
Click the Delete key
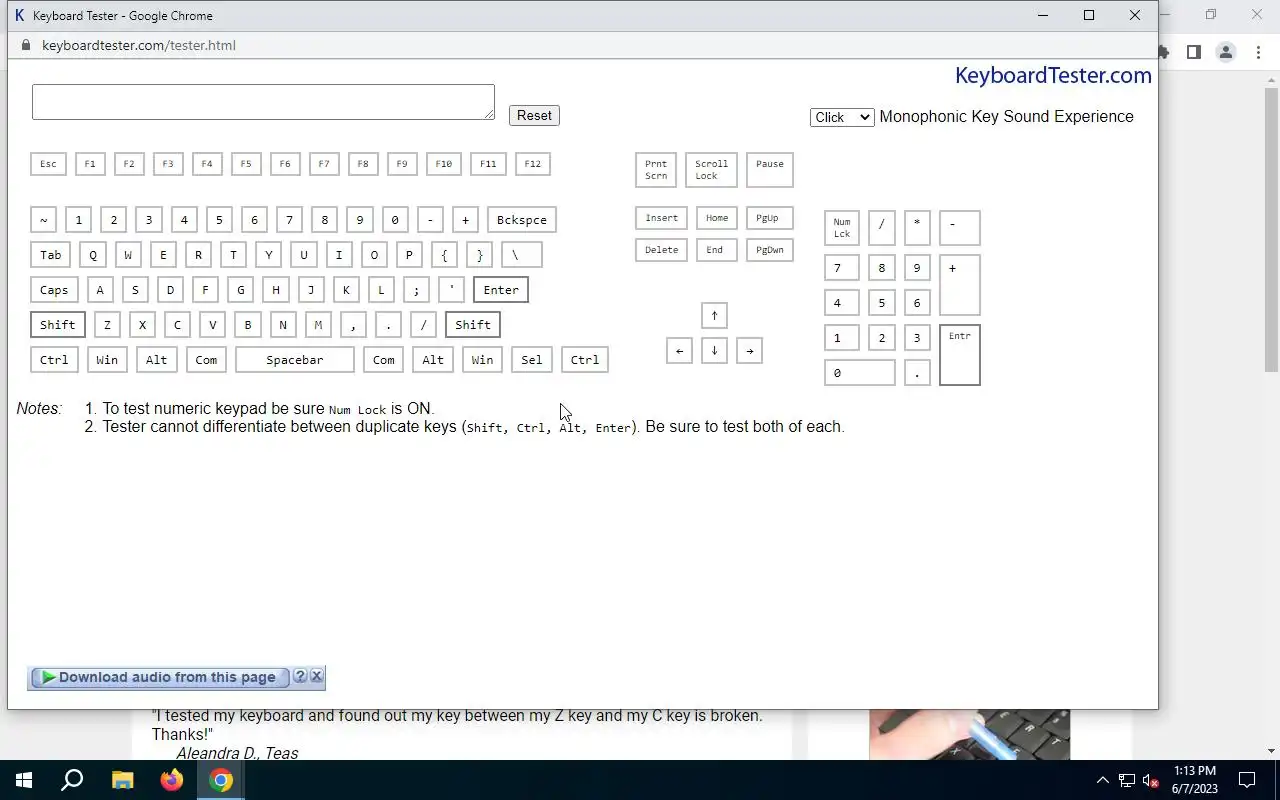661,250
